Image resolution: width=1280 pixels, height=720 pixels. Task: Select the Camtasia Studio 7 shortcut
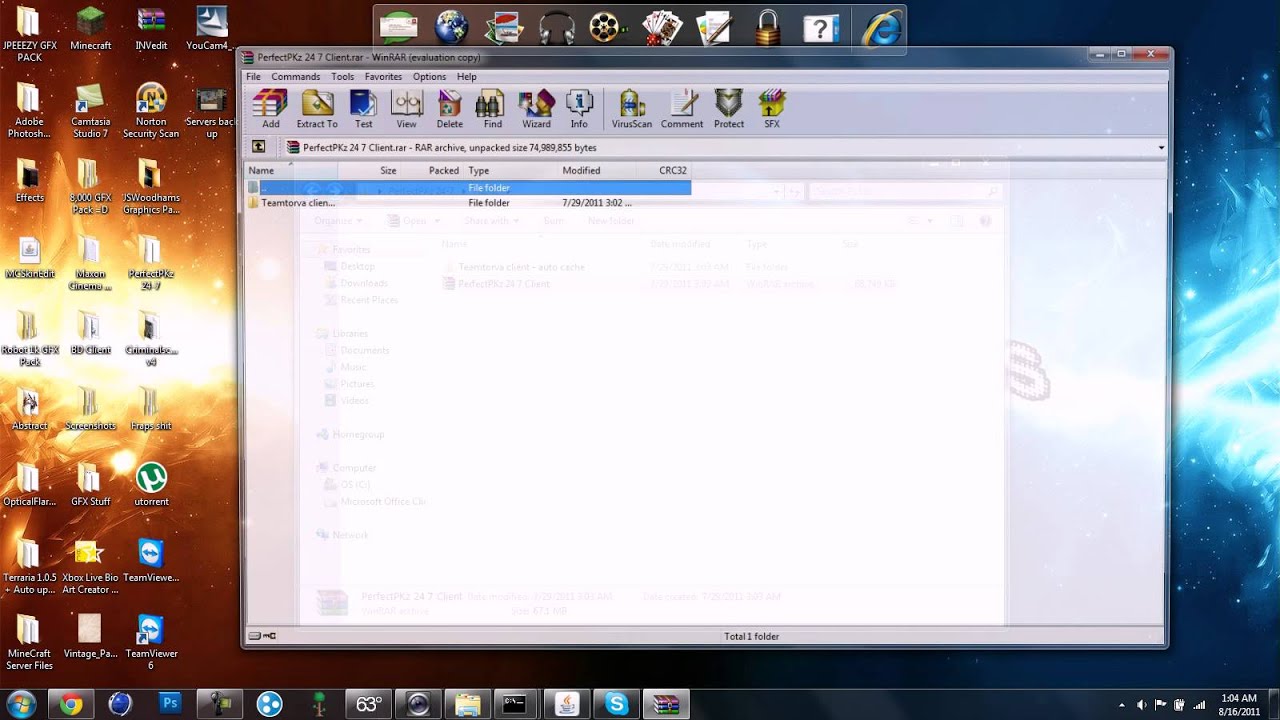(x=91, y=110)
